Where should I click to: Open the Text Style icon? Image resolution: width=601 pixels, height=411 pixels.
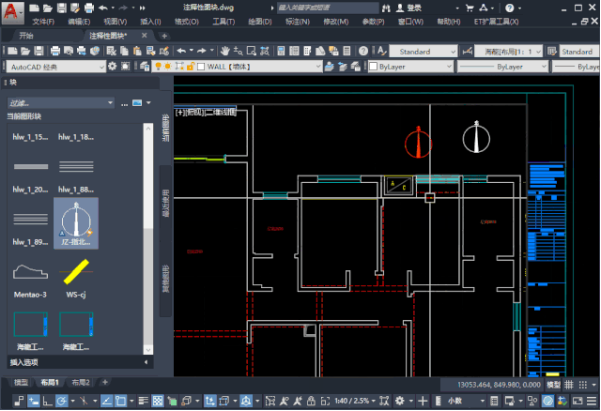pos(381,51)
